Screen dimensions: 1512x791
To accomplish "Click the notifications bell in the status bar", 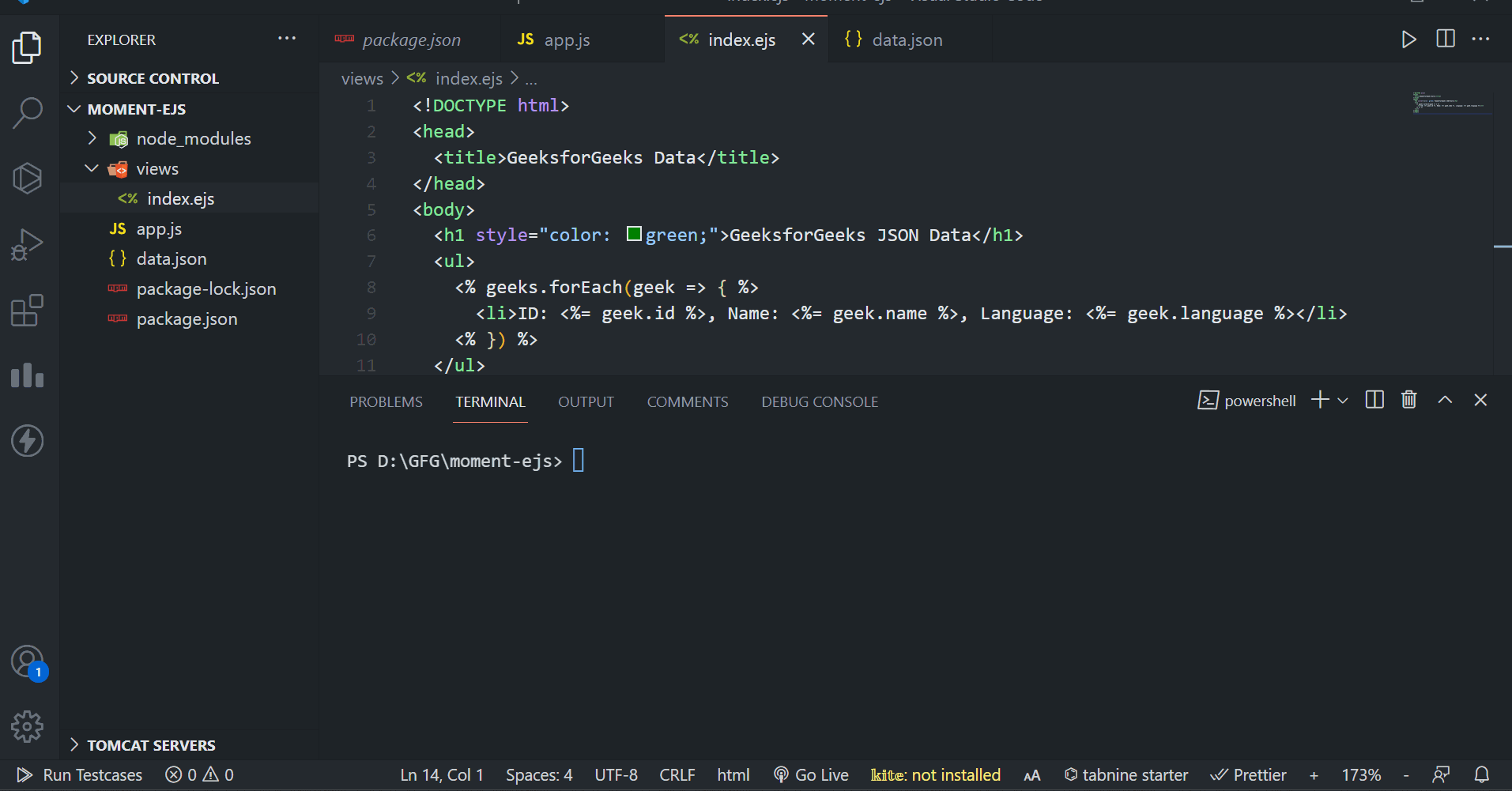I will tap(1484, 774).
